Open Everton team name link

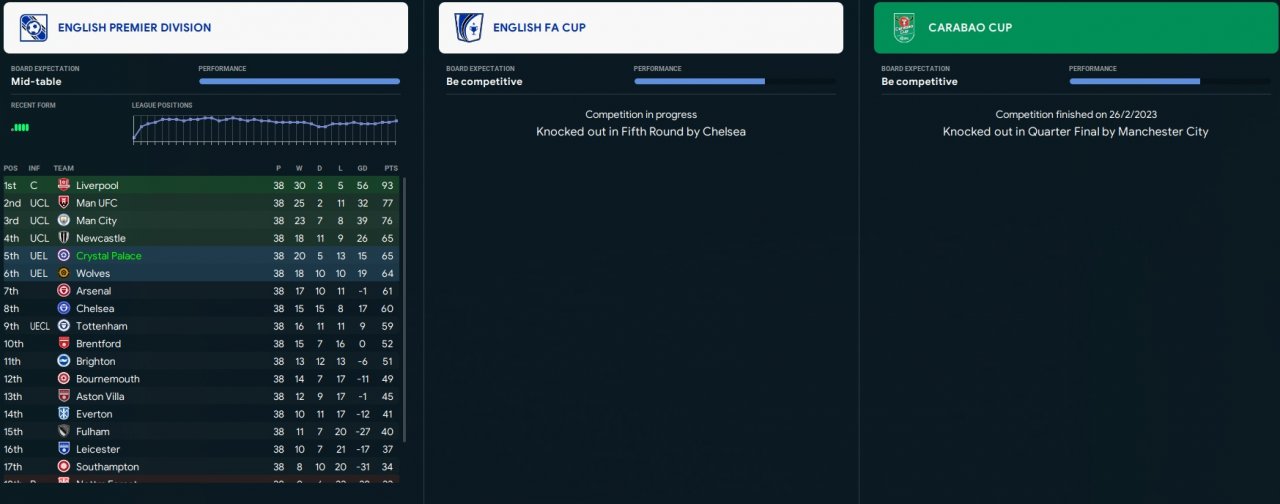click(92, 414)
